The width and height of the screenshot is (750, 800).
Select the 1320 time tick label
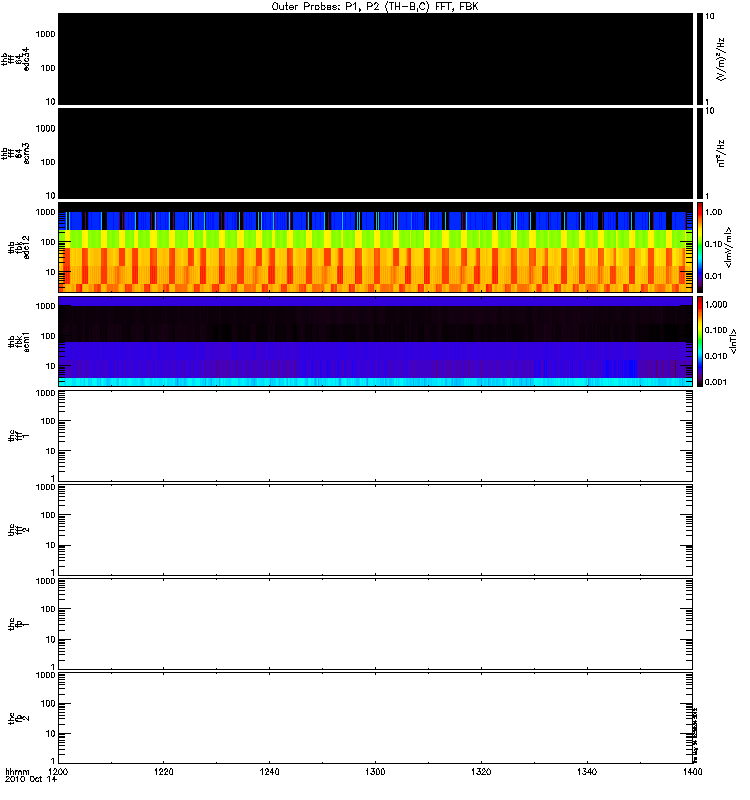481,771
